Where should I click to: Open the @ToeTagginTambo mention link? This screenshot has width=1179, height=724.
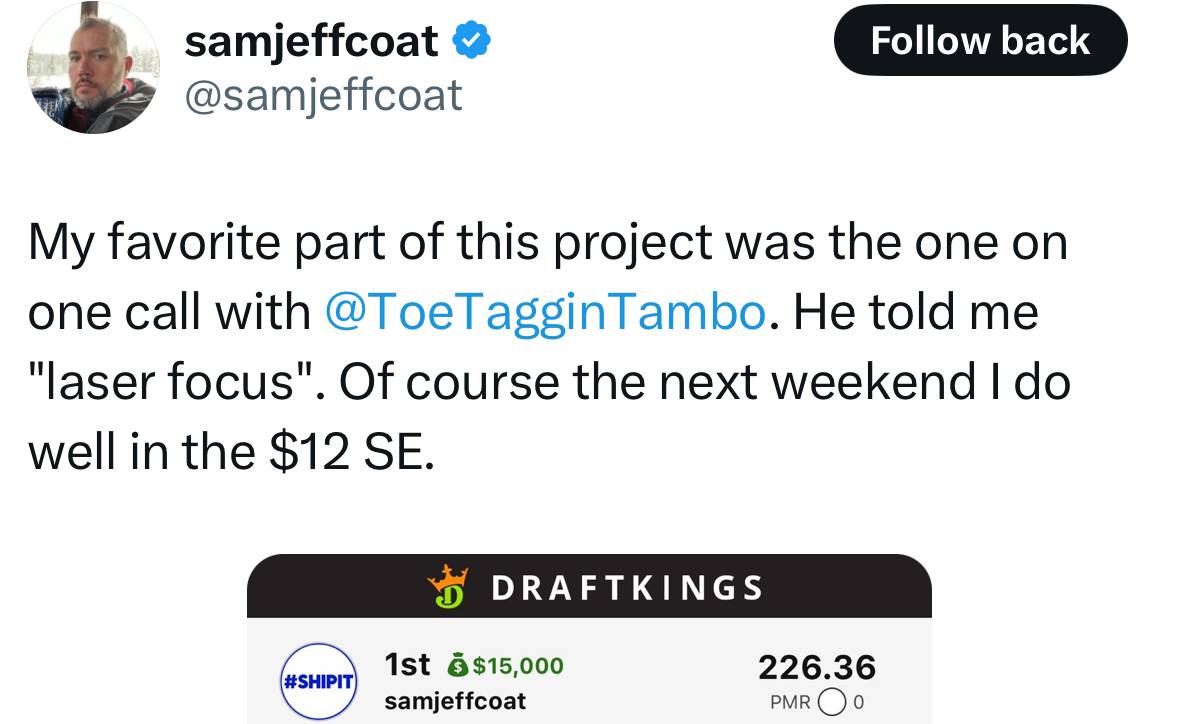click(545, 313)
